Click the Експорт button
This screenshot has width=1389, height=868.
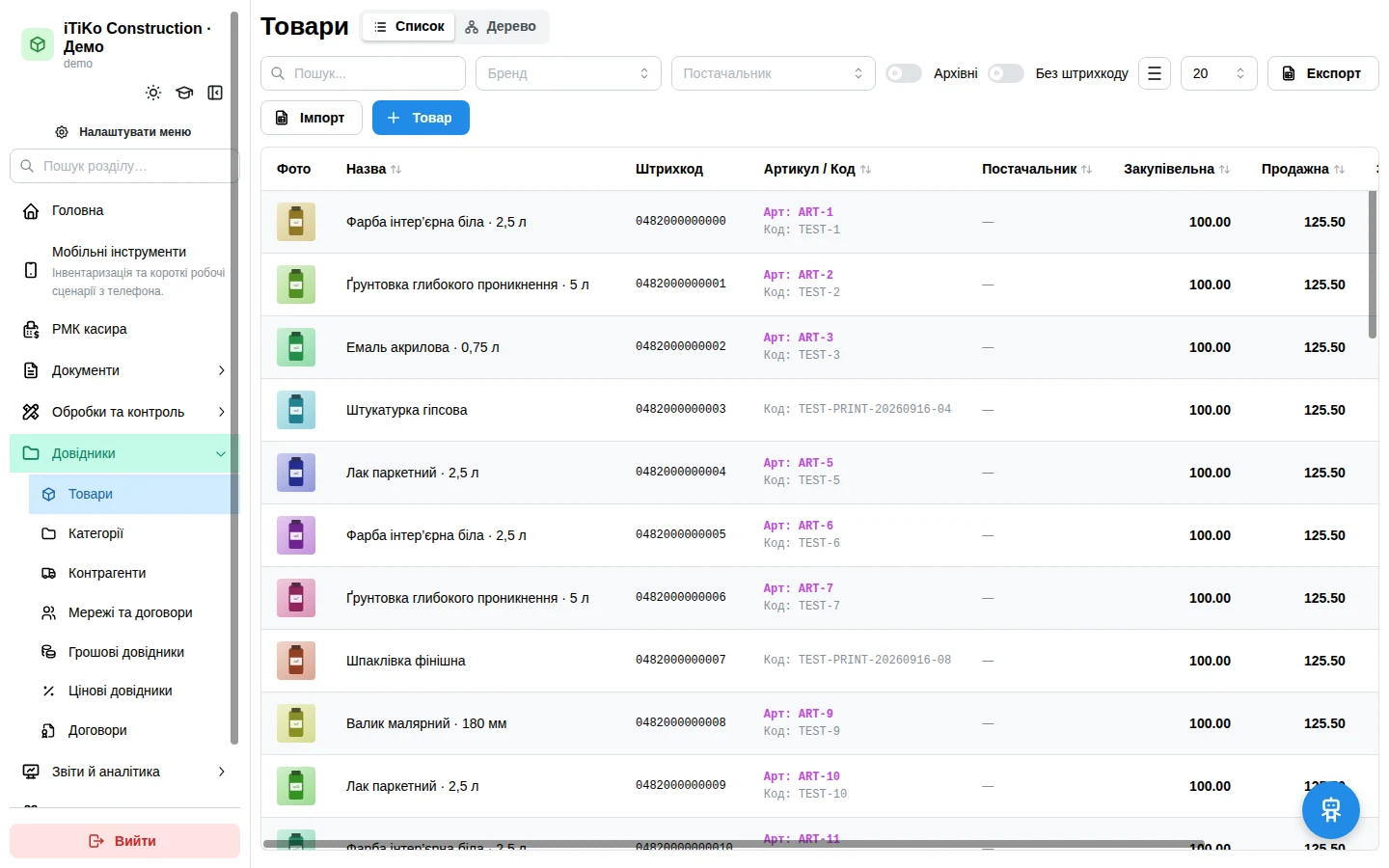pyautogui.click(x=1323, y=73)
